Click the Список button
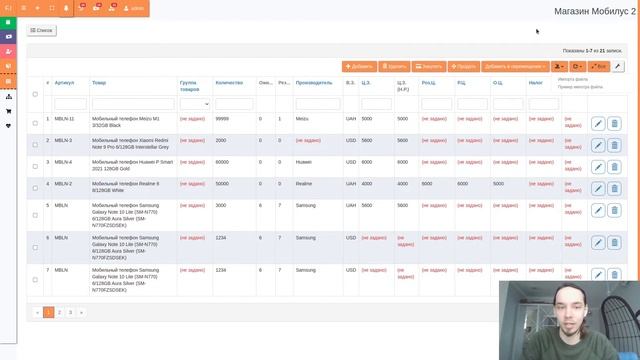Image resolution: width=640 pixels, height=360 pixels. (x=42, y=30)
